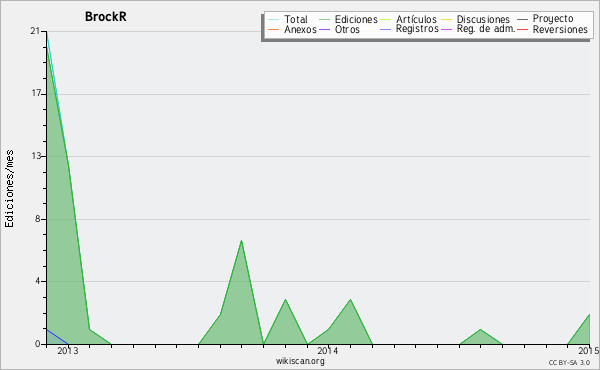The width and height of the screenshot is (600, 370).
Task: Select the Total legend entry
Action: pyautogui.click(x=295, y=19)
